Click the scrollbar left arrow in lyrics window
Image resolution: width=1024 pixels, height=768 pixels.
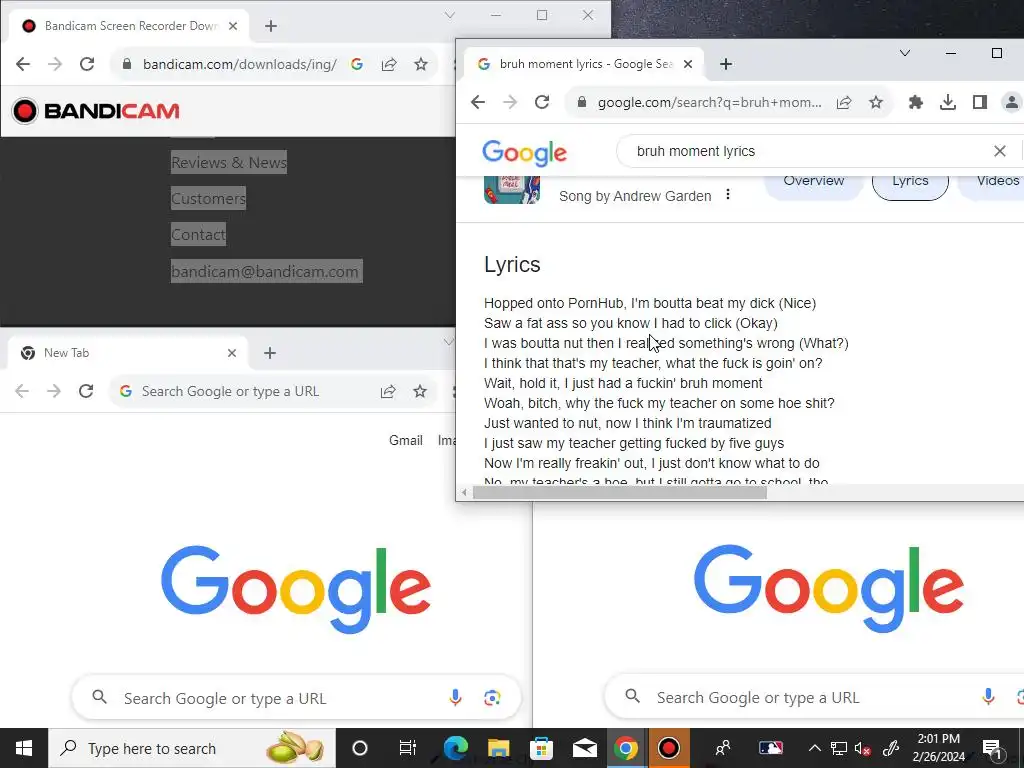(464, 492)
